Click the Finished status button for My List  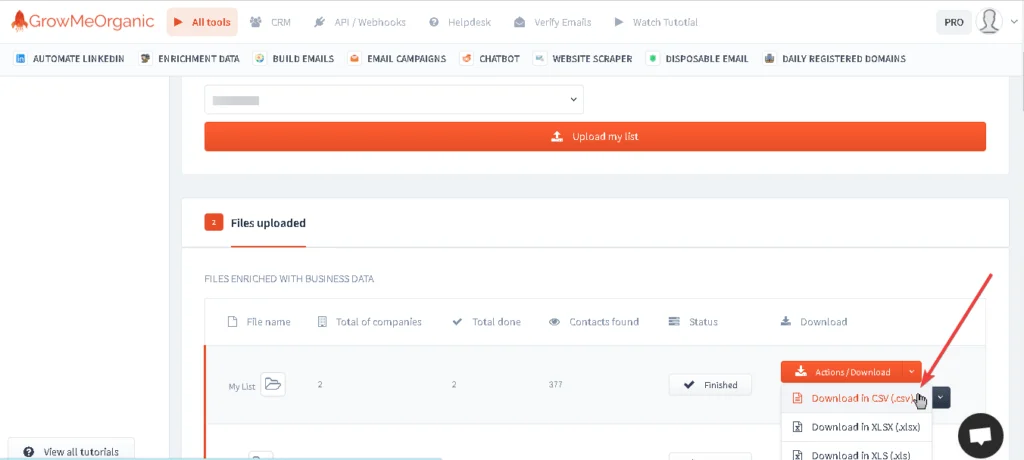pos(710,385)
